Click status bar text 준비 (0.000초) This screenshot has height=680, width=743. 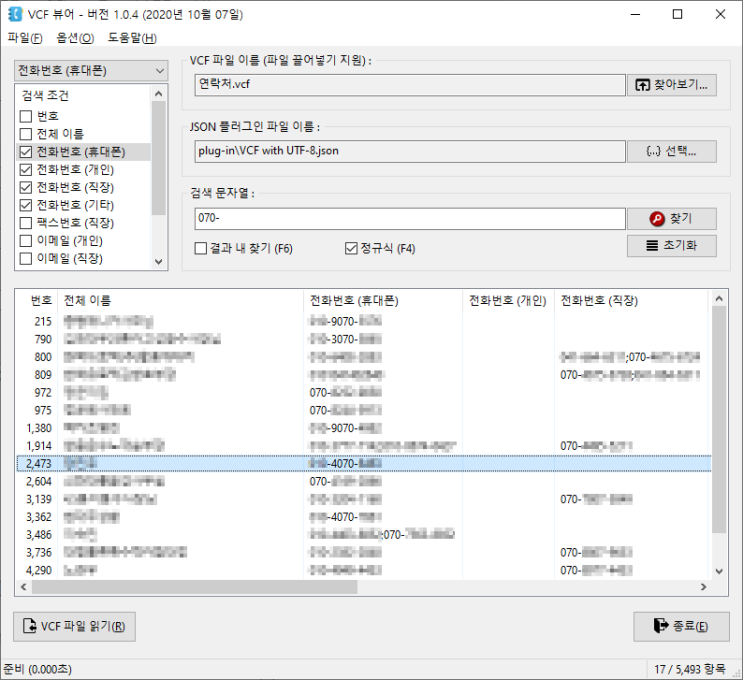(37, 669)
